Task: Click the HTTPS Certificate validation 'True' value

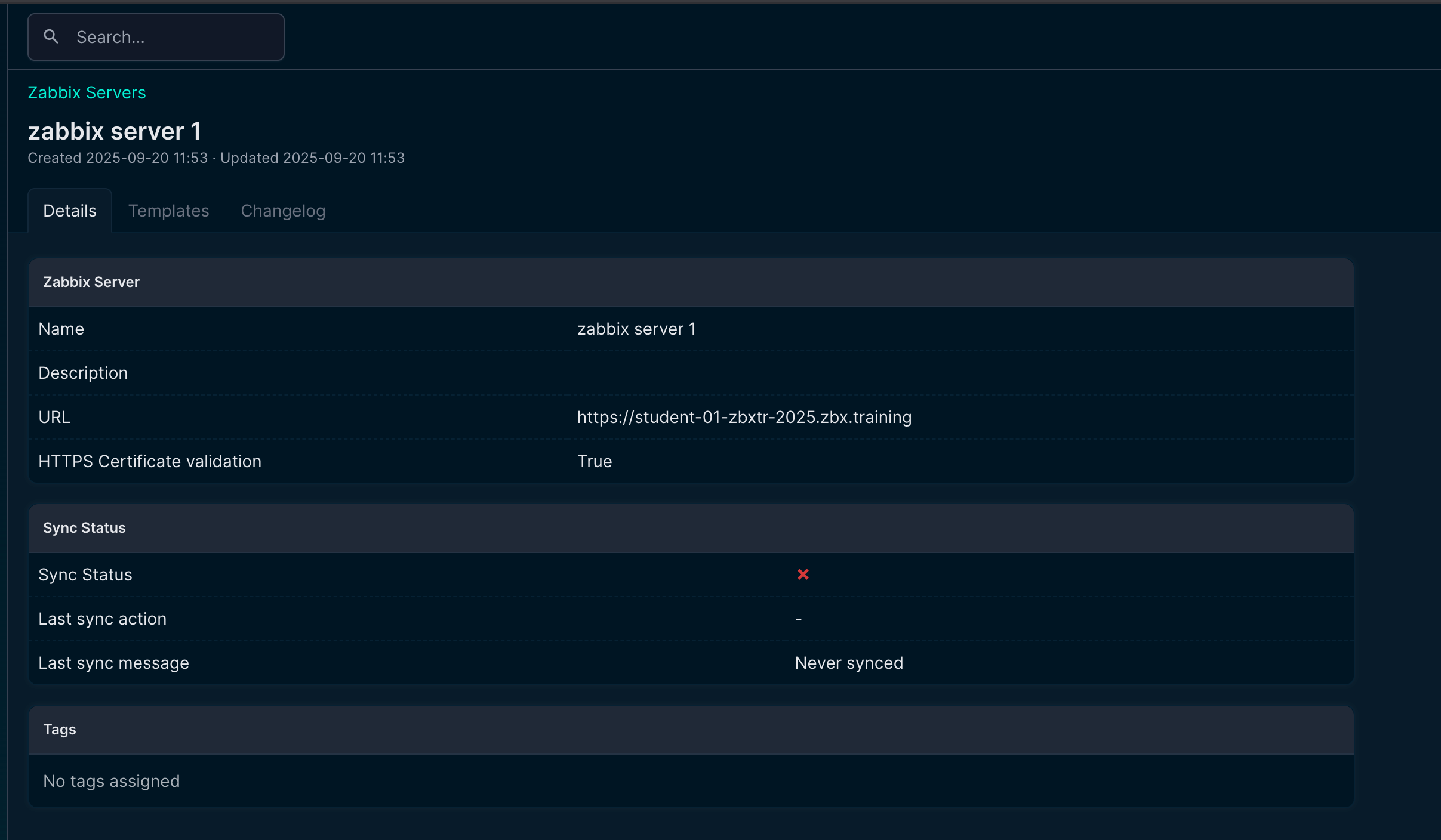Action: pyautogui.click(x=594, y=462)
